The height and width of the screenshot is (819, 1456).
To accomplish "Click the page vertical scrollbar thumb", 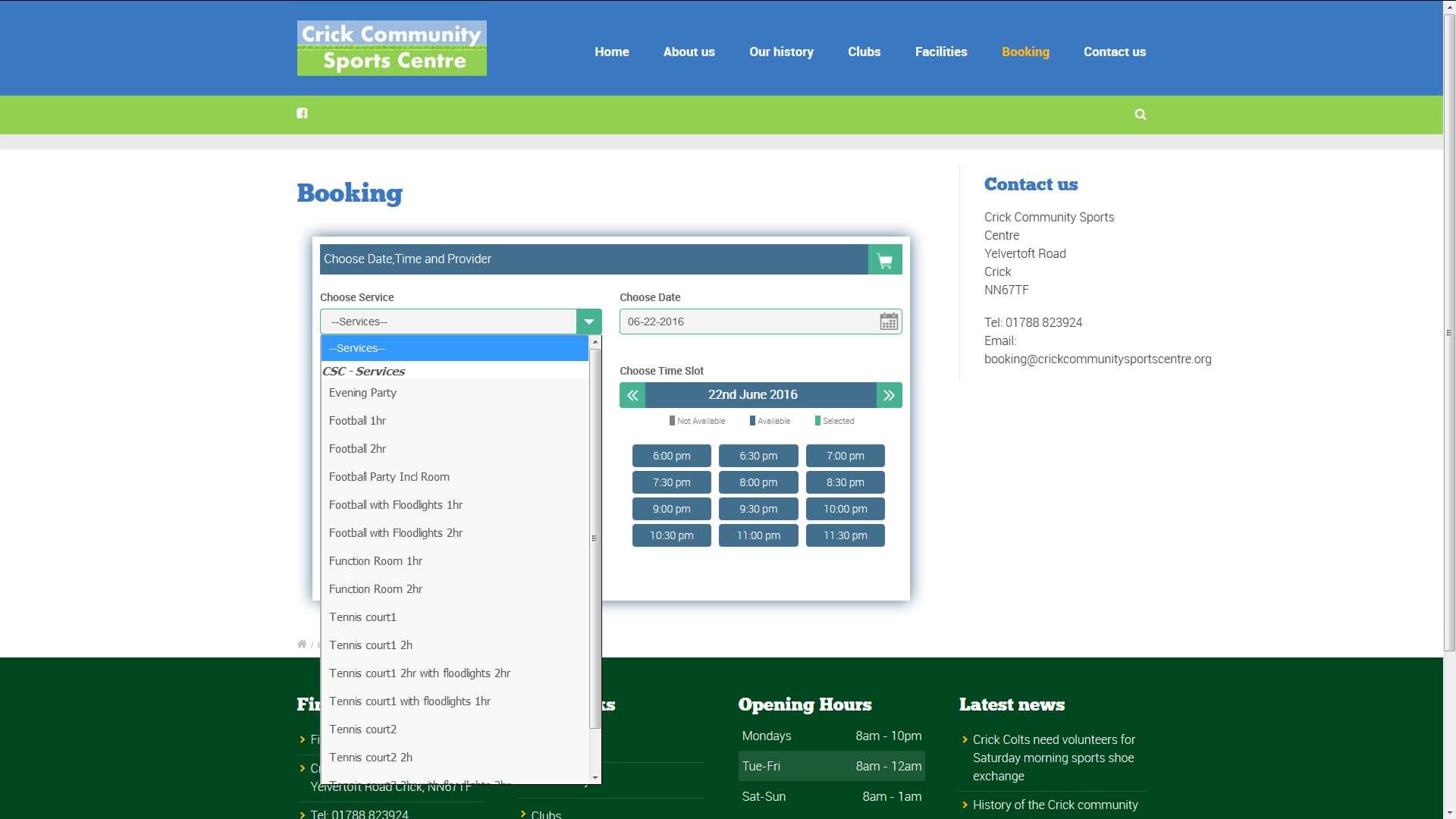I will [x=1449, y=332].
